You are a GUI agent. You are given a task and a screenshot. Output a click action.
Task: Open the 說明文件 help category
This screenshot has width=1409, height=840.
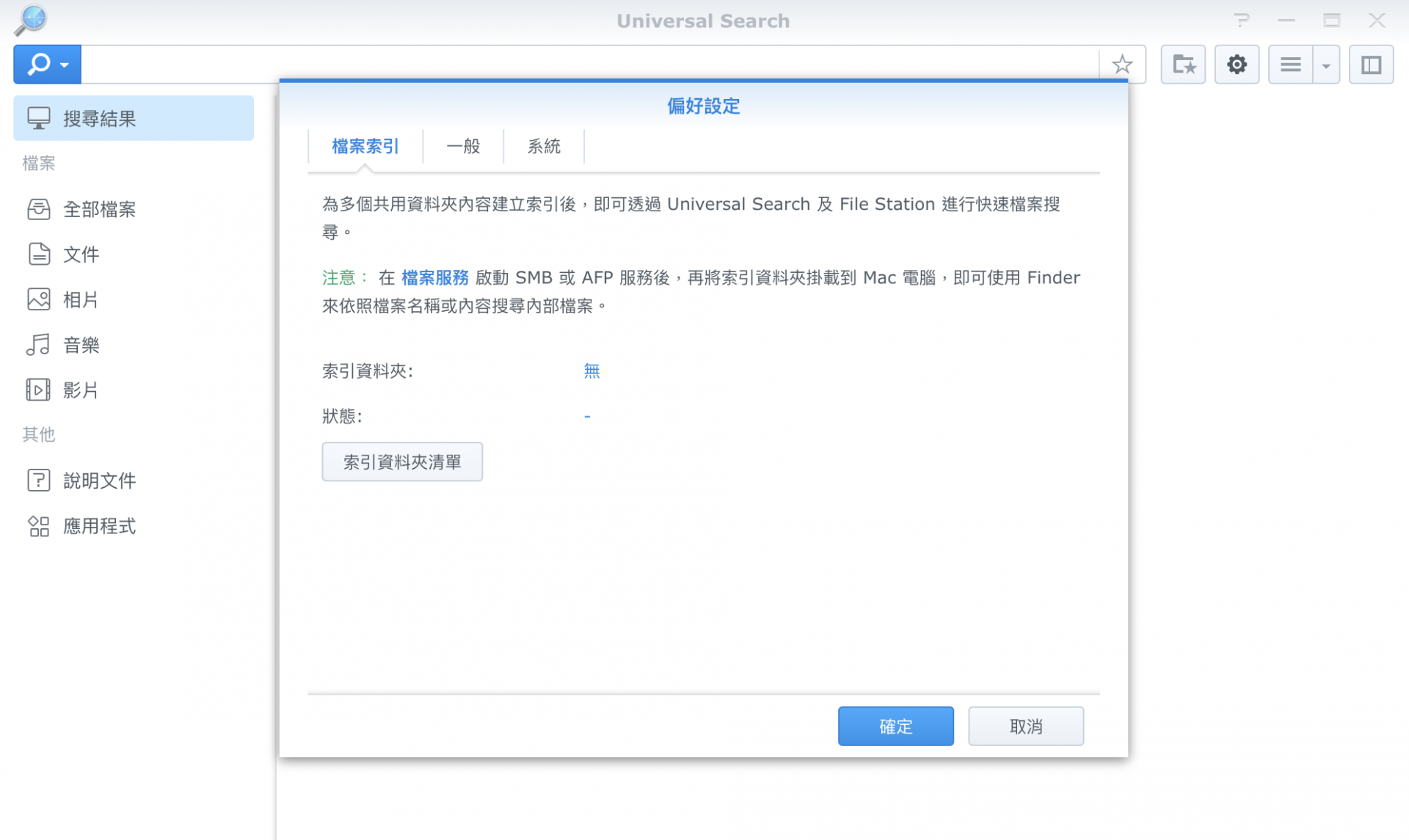tap(99, 481)
